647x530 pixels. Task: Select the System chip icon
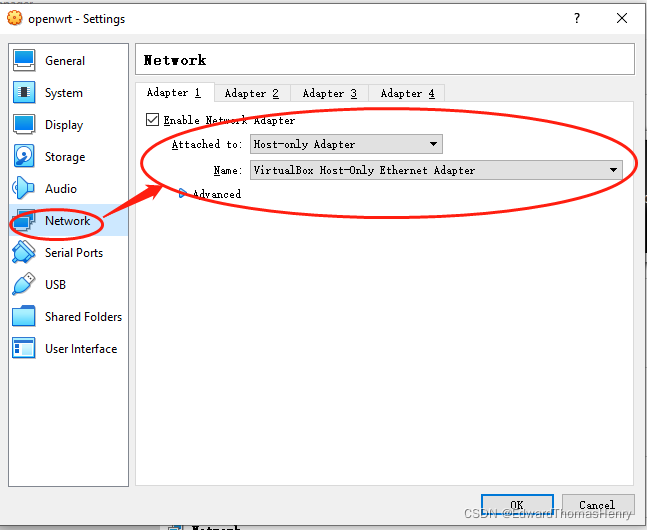24,92
